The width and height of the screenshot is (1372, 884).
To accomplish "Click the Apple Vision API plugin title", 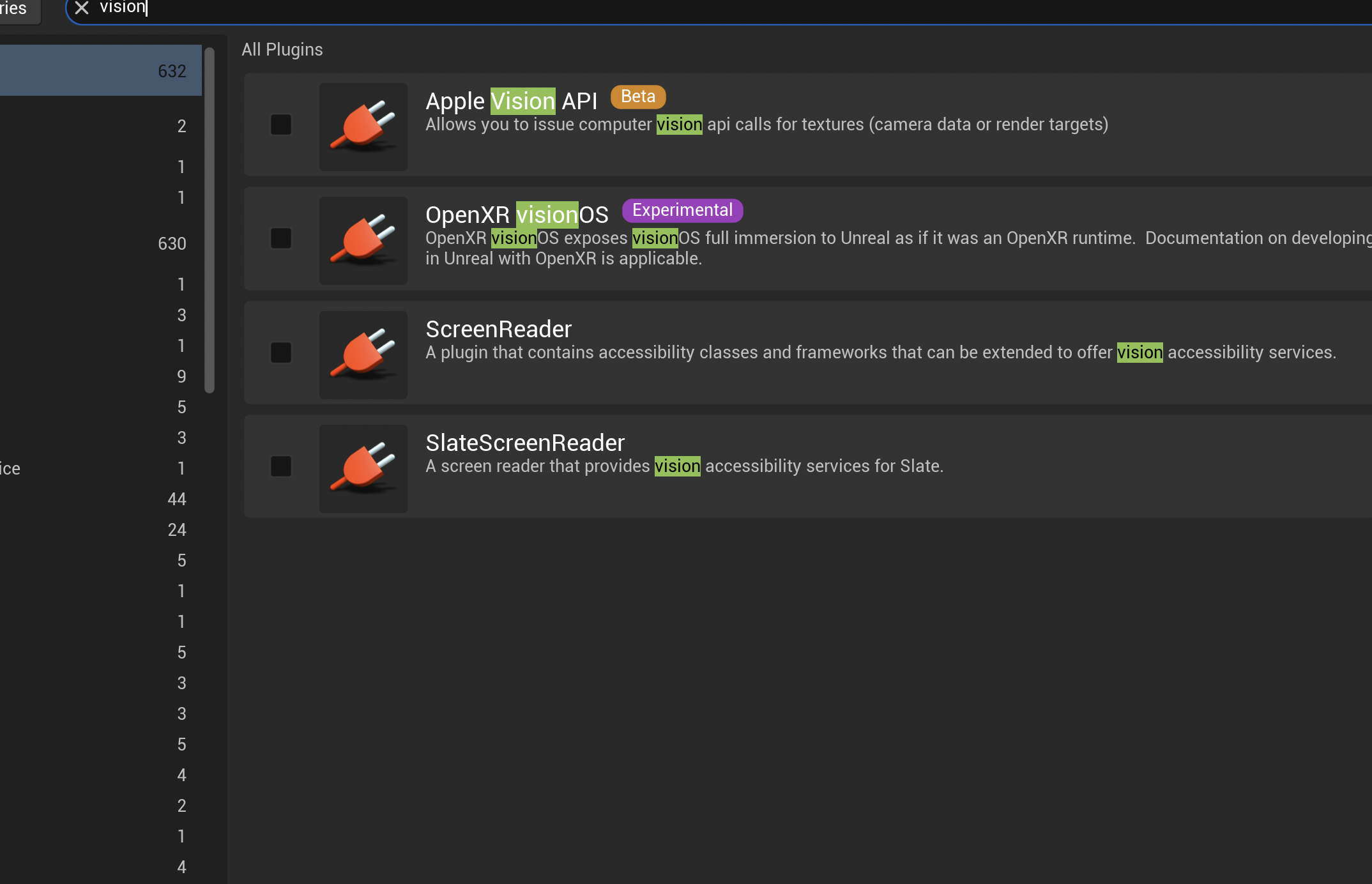I will (511, 101).
